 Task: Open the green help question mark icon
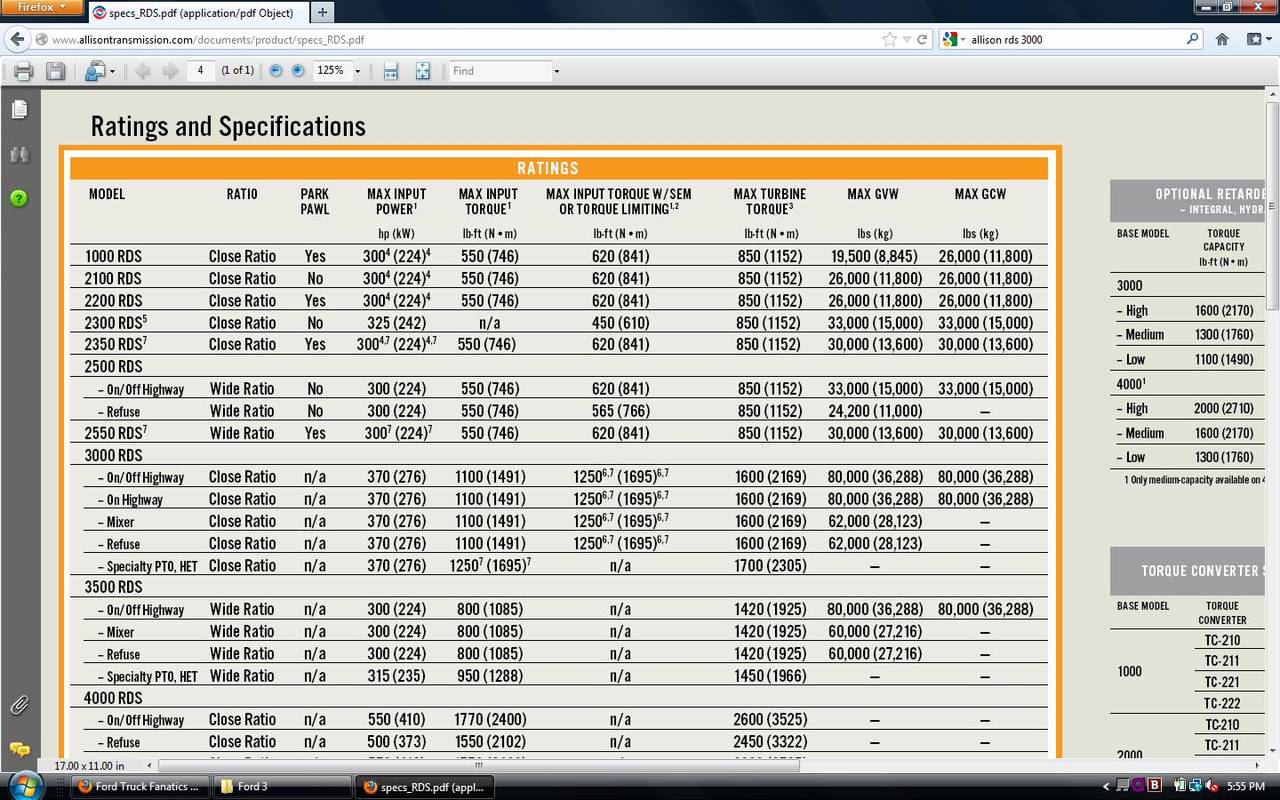pyautogui.click(x=19, y=198)
